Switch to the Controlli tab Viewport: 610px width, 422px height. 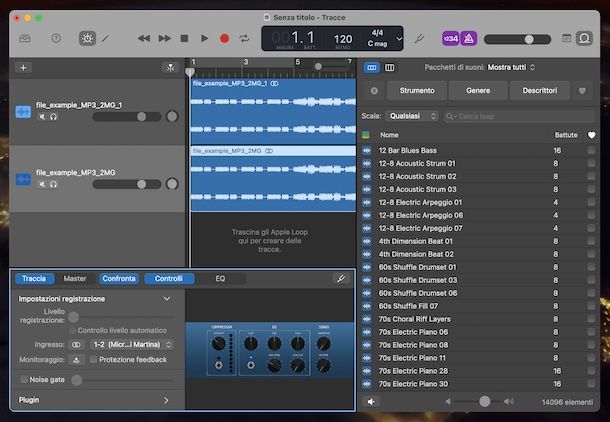point(169,278)
